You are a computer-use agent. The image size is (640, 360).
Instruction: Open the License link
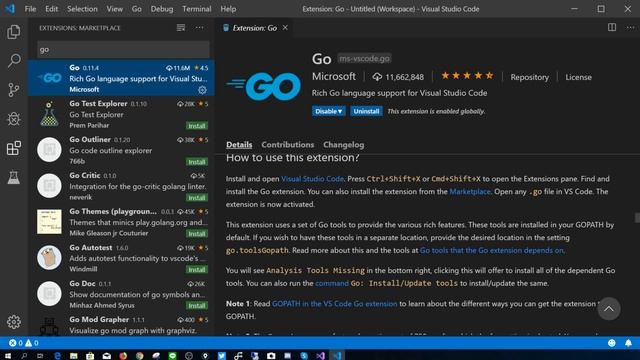[x=578, y=77]
